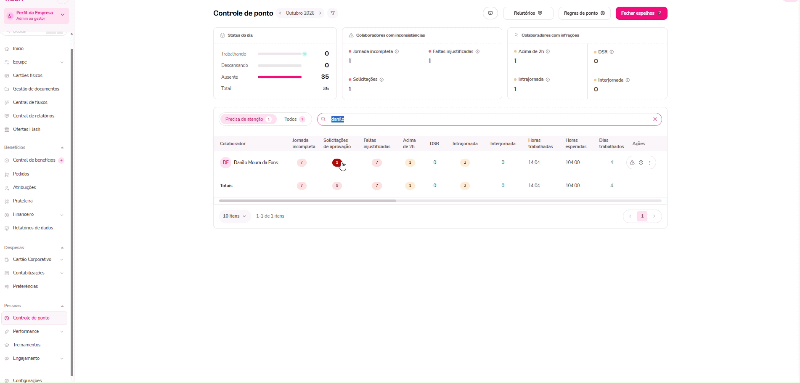Click the DF avatar in the collaborator row
Screen dimensions: 800x383
tap(226, 163)
